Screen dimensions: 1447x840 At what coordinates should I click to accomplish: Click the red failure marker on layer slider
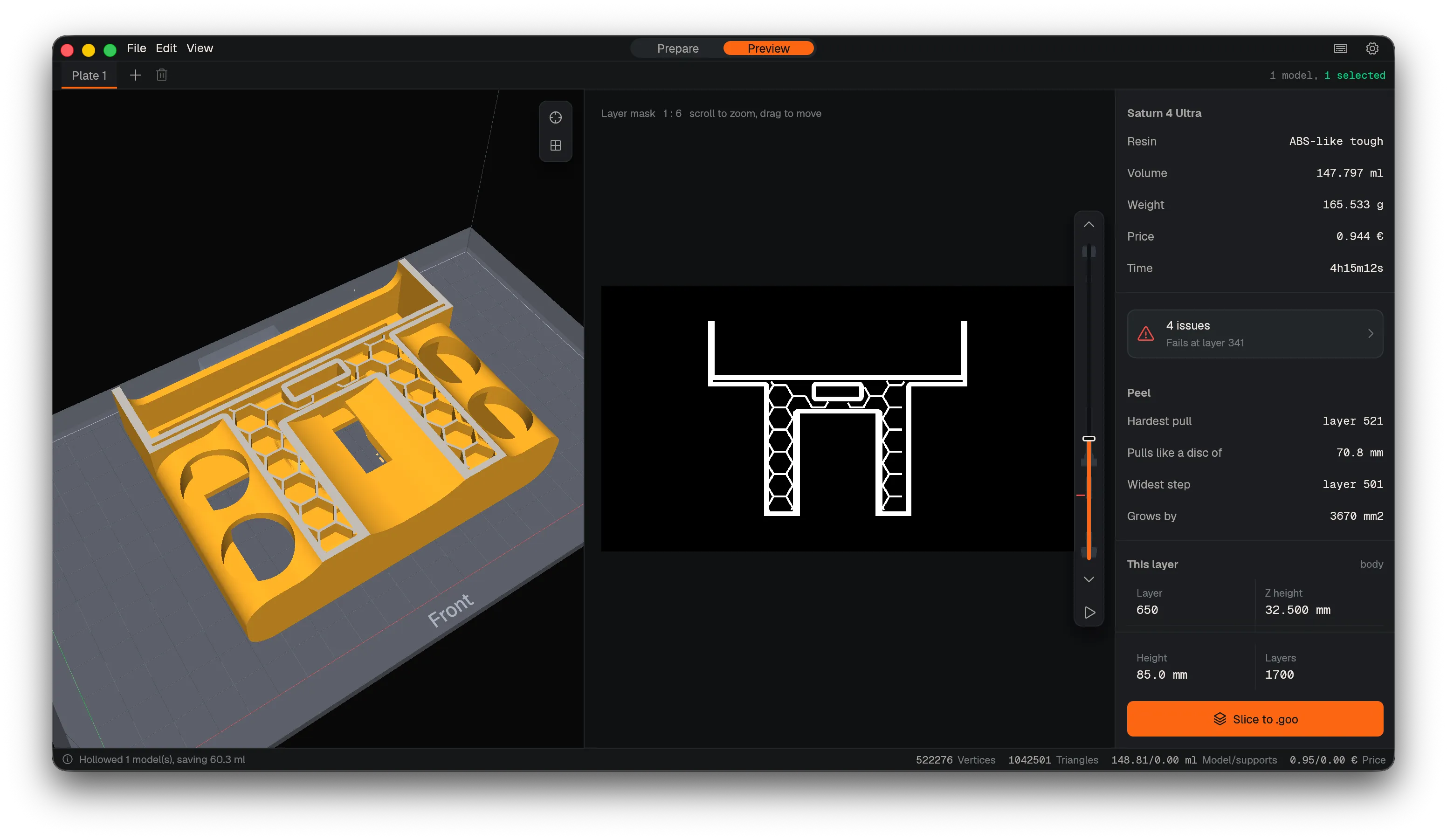point(1081,495)
